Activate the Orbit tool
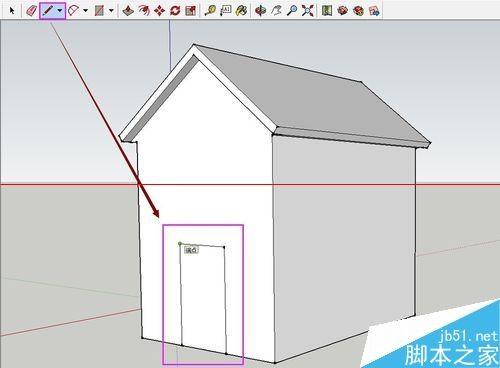Viewport: 500px width, 368px height. (x=260, y=11)
